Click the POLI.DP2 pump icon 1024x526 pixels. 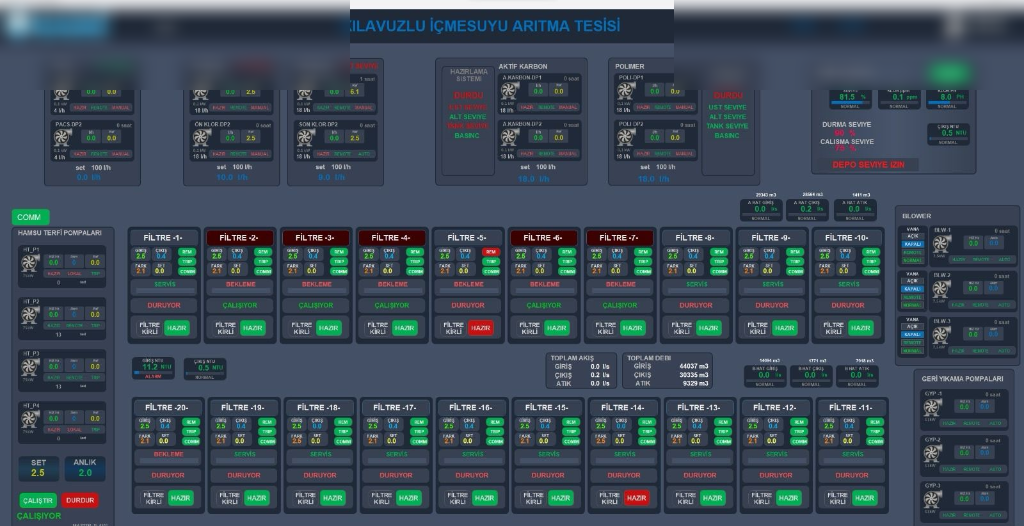626,137
